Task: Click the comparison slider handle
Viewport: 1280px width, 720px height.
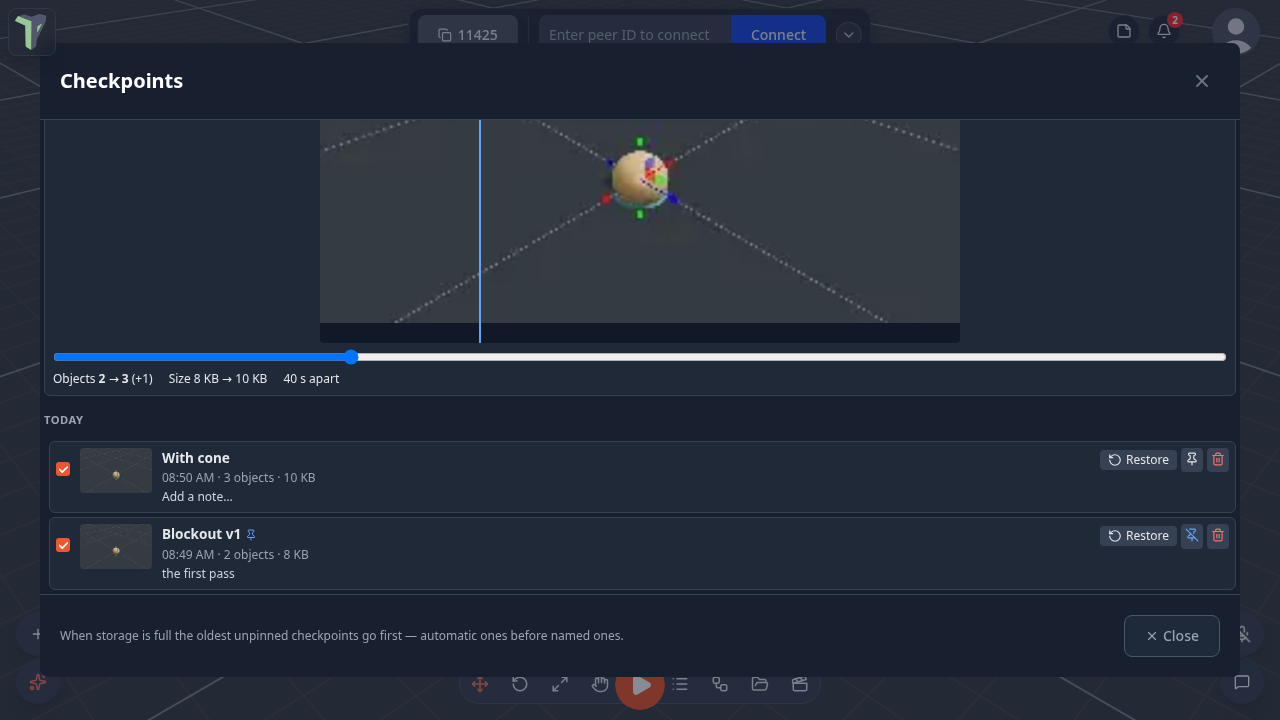Action: click(x=351, y=357)
